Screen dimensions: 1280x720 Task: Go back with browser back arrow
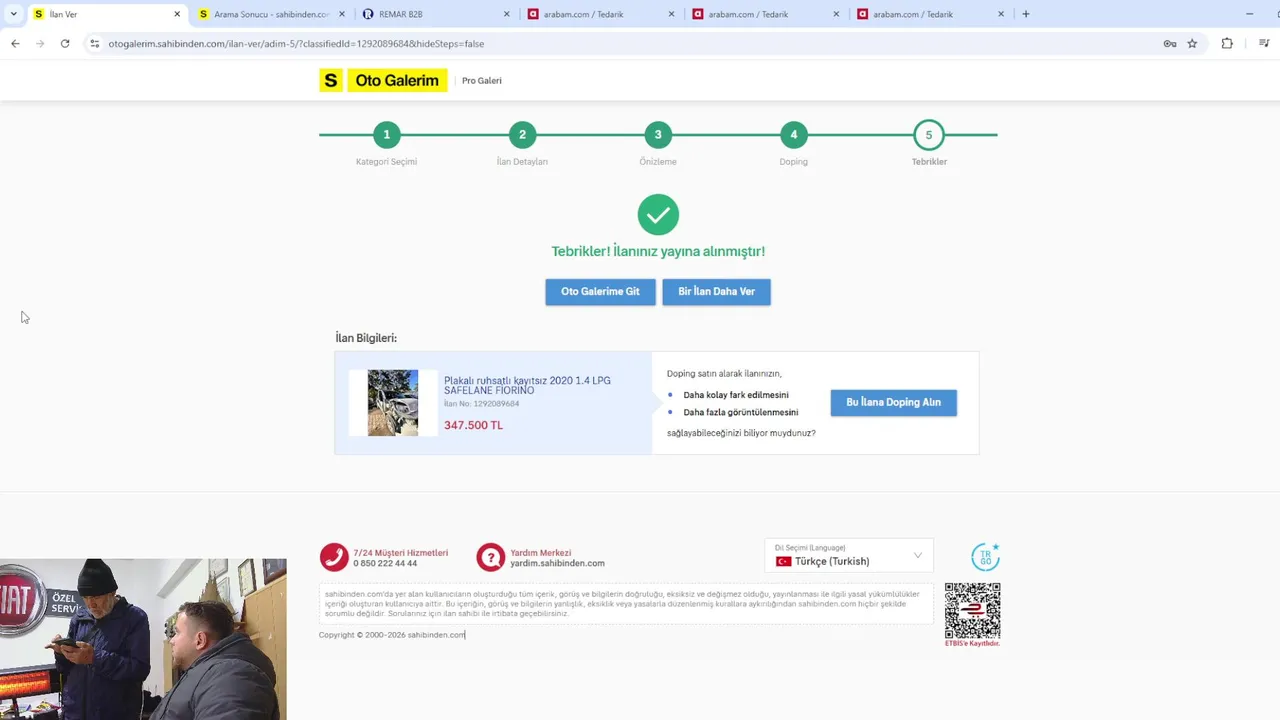15,44
